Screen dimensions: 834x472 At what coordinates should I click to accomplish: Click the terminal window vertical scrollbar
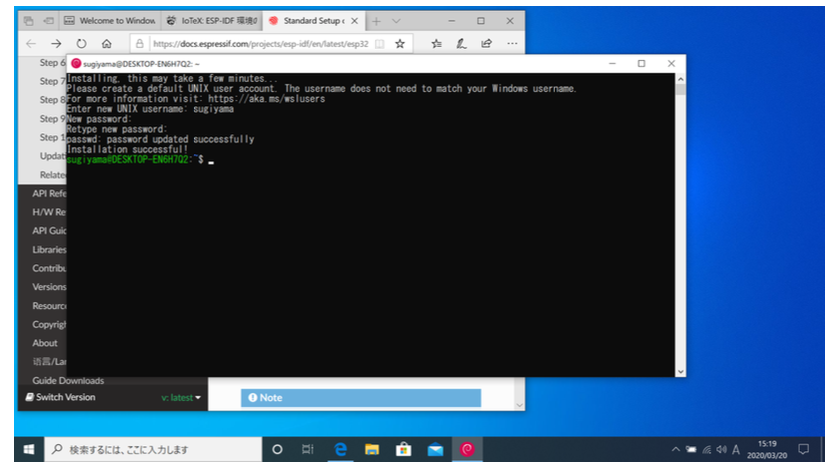[681, 220]
